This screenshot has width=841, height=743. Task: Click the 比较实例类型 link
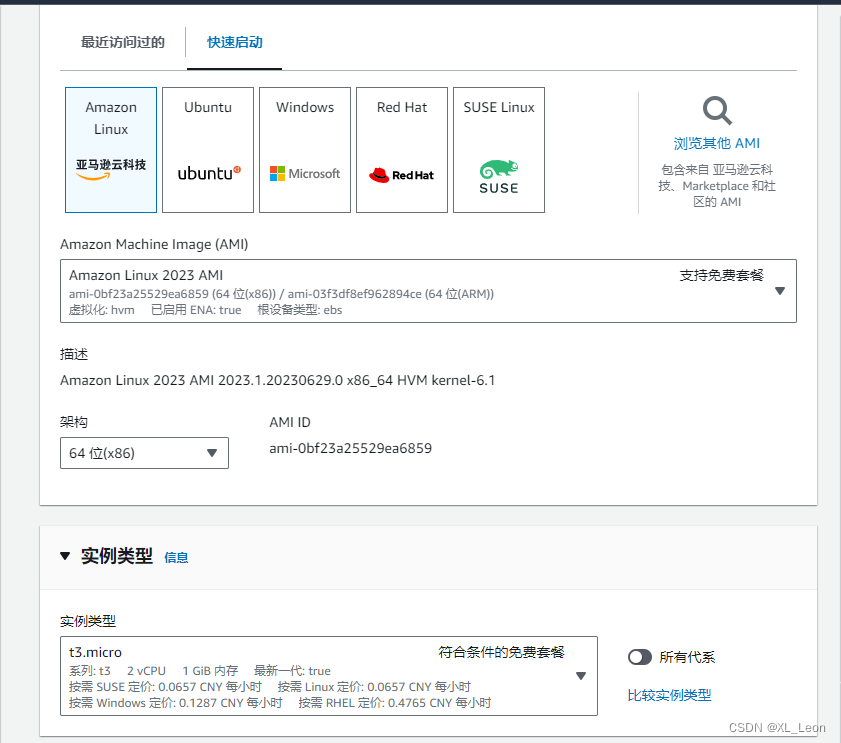point(669,695)
